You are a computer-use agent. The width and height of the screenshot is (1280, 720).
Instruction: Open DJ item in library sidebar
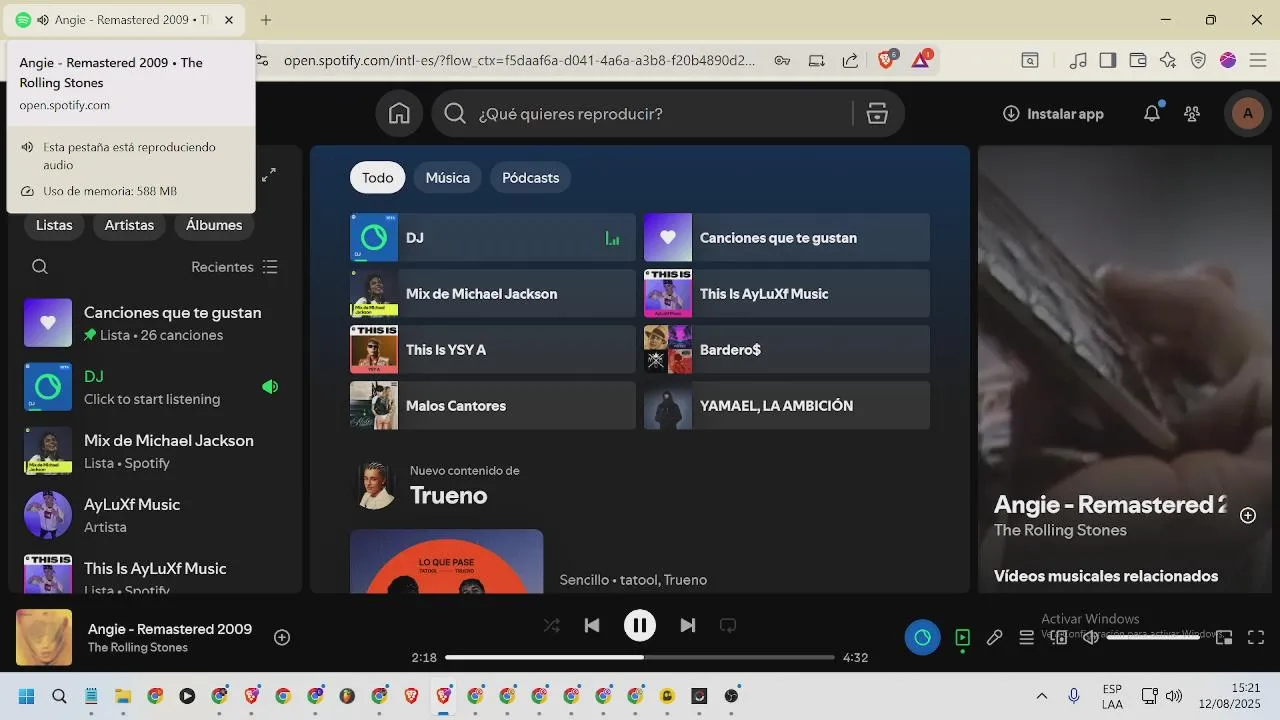click(x=155, y=387)
